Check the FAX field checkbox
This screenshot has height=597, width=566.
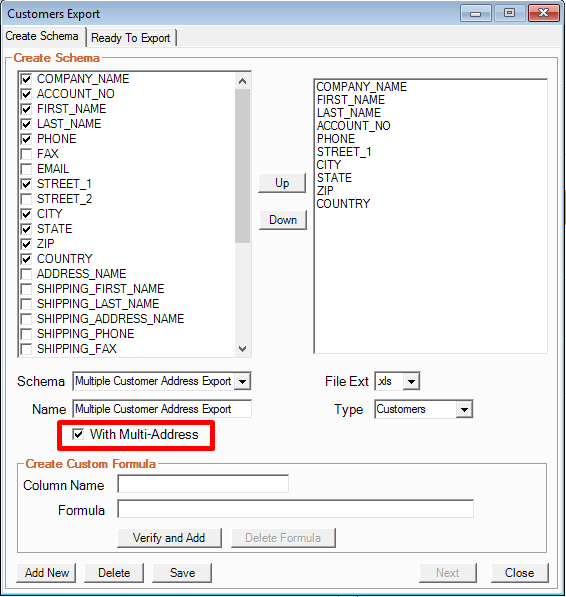pyautogui.click(x=26, y=154)
